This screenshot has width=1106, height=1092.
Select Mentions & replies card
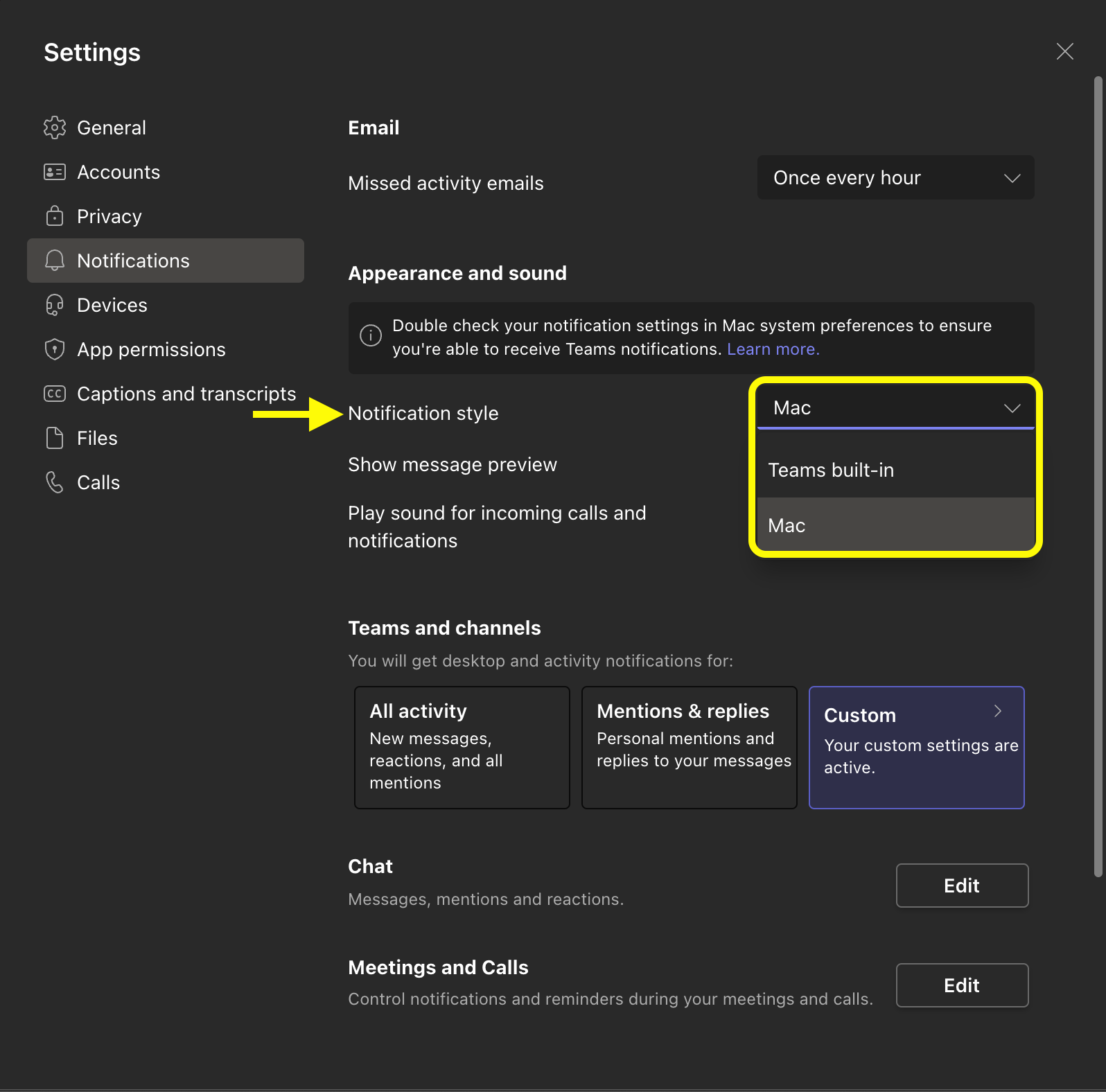690,748
